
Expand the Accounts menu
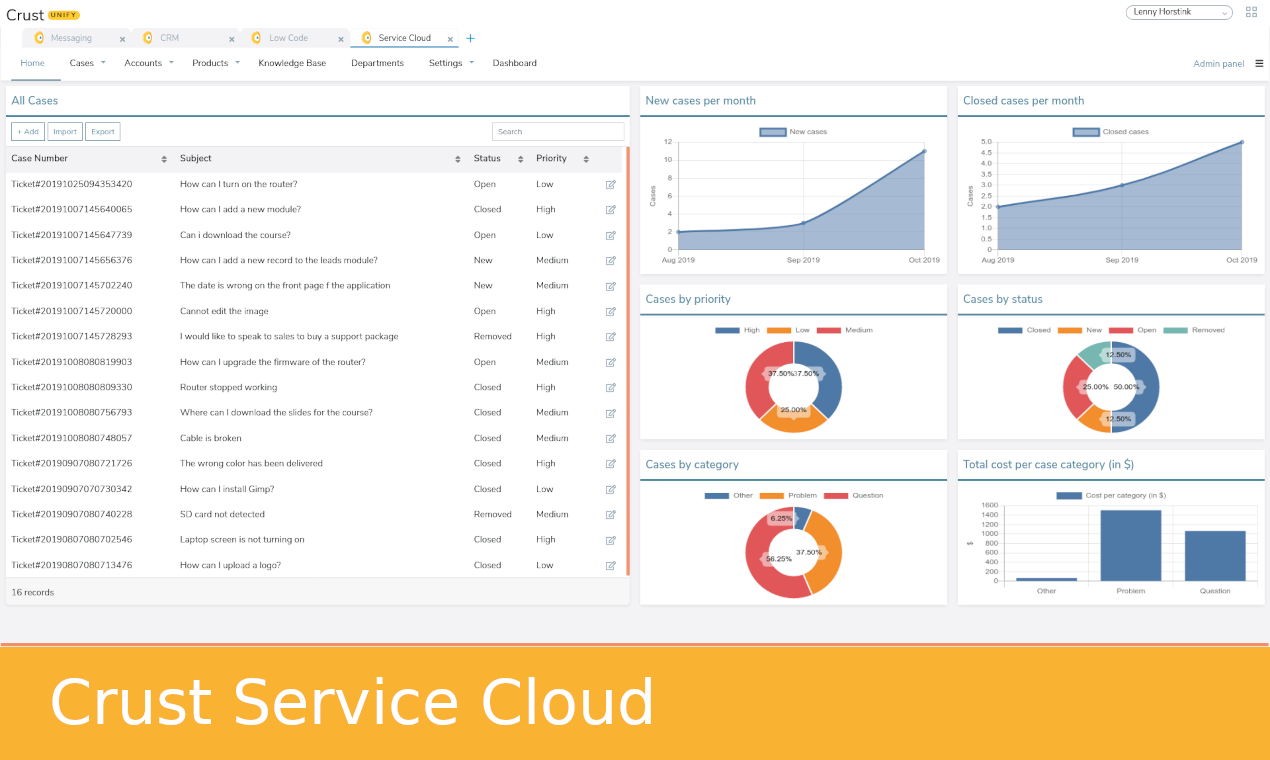tap(149, 63)
